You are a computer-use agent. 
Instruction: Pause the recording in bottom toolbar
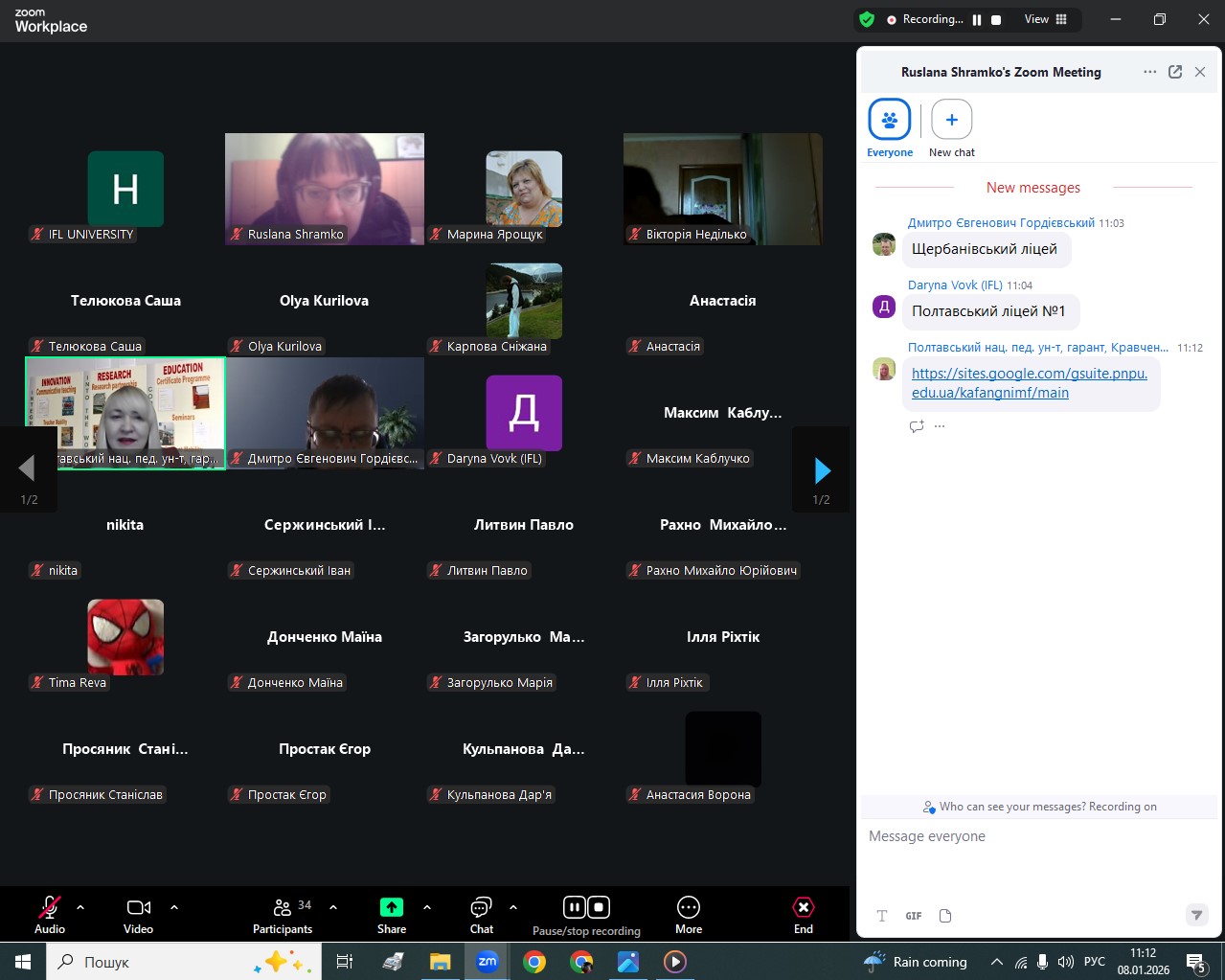tap(574, 907)
